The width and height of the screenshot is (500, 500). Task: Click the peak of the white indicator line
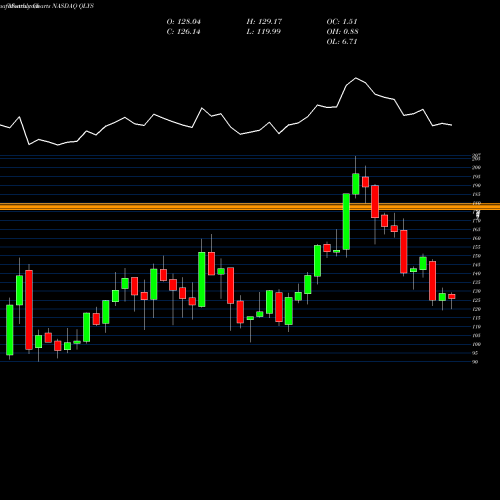[x=356, y=78]
